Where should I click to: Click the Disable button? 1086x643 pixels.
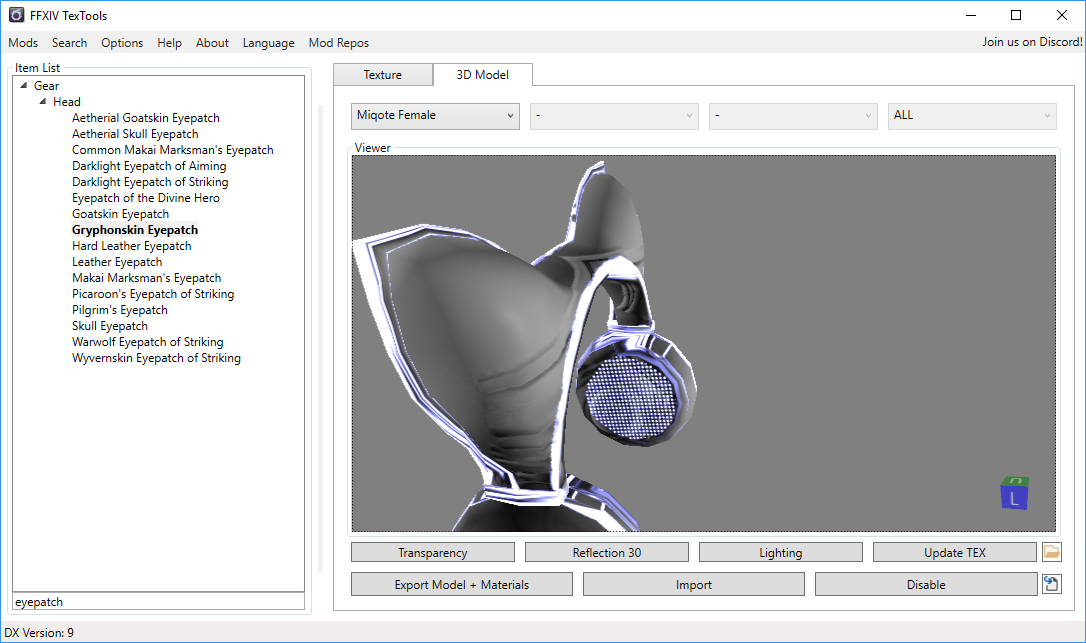pos(926,584)
